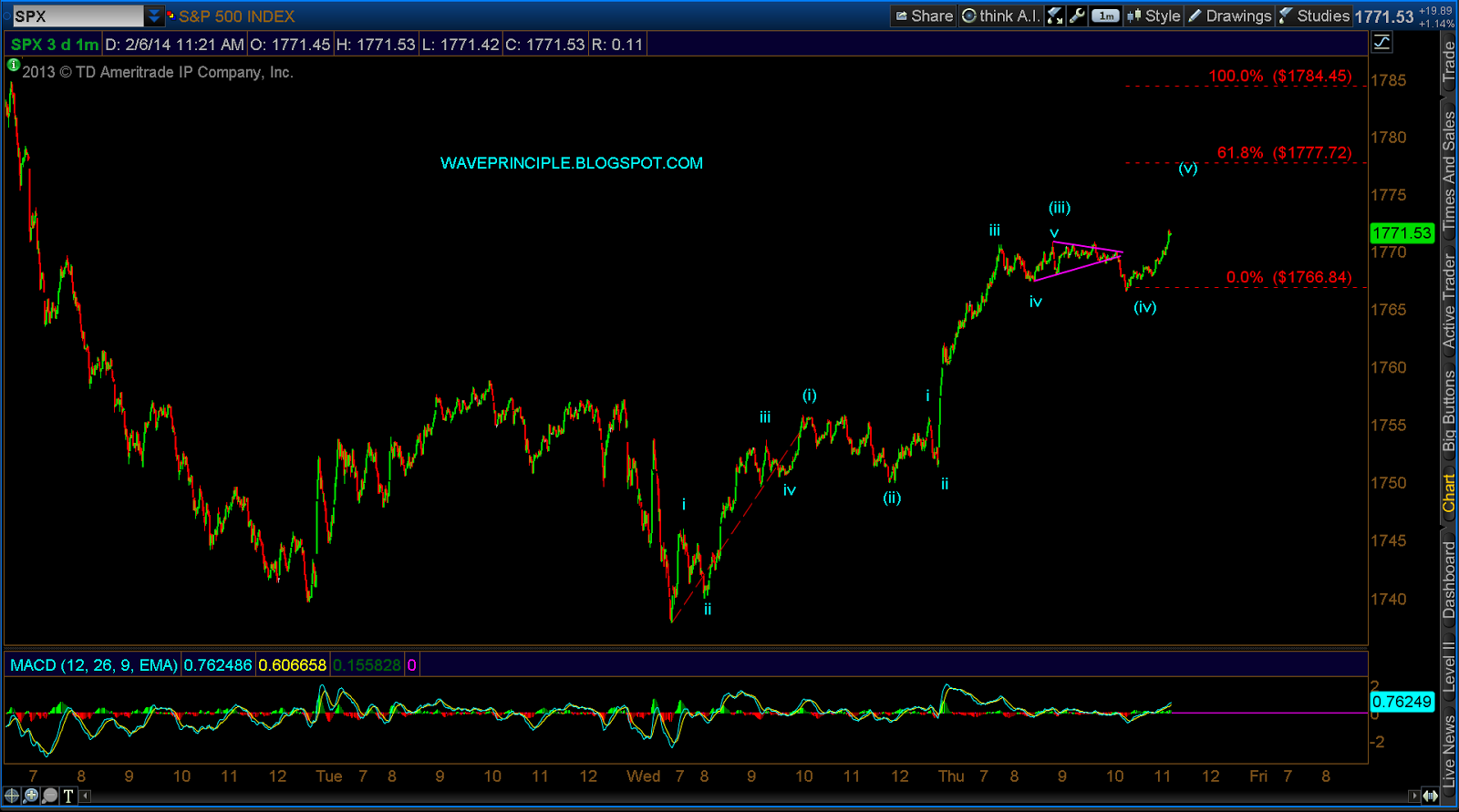Click the 2013 TD Ameritrade copyright text
1459x812 pixels.
click(x=158, y=72)
